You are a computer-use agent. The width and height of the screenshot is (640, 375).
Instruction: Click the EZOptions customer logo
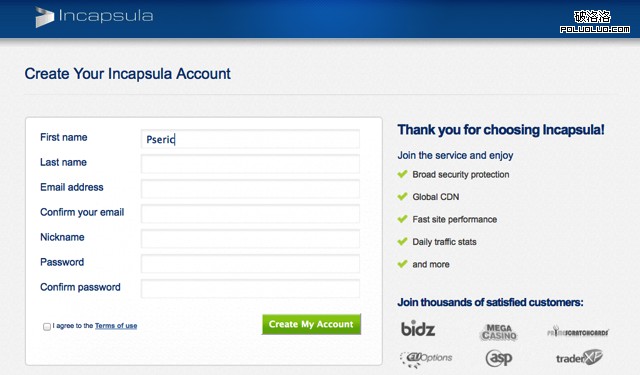pos(426,359)
